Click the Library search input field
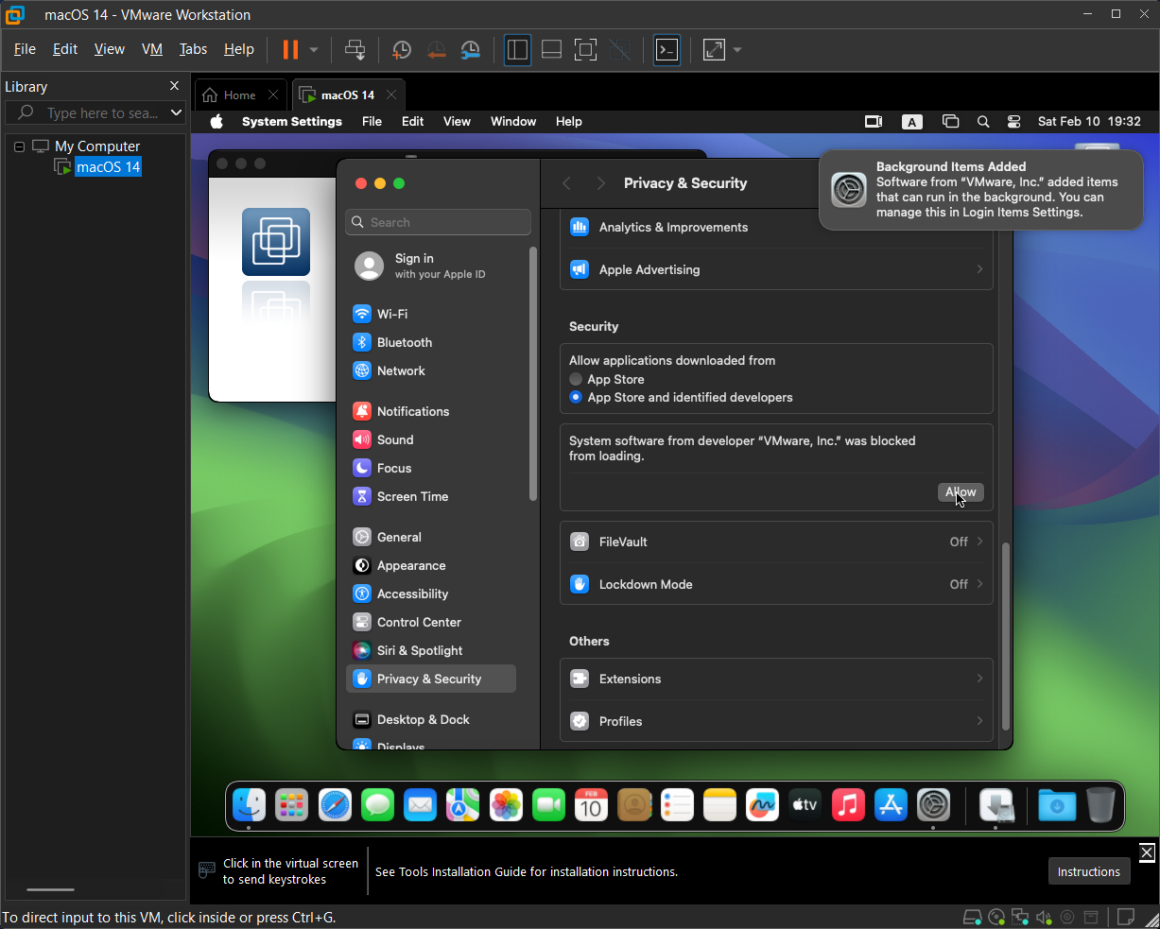The width and height of the screenshot is (1160, 929). [x=95, y=112]
